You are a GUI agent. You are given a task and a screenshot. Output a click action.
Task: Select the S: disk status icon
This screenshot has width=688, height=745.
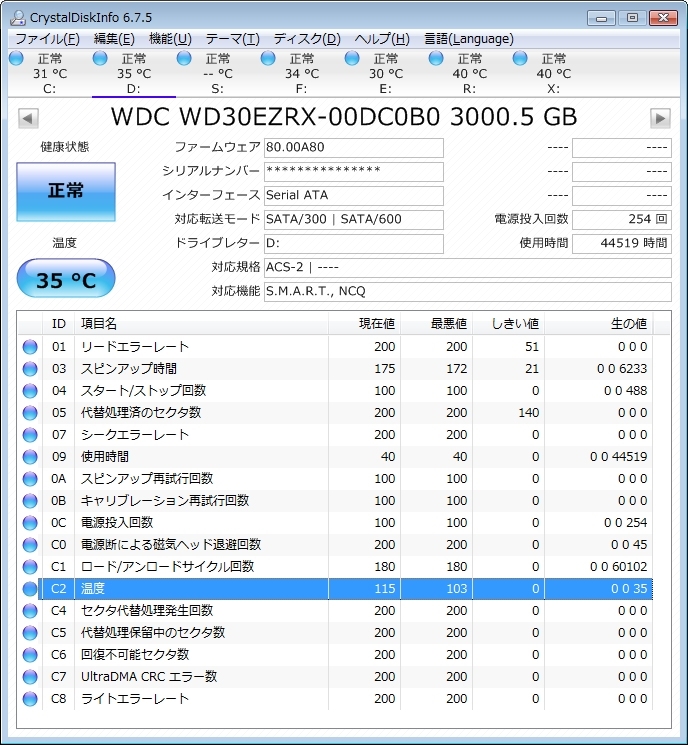184,58
